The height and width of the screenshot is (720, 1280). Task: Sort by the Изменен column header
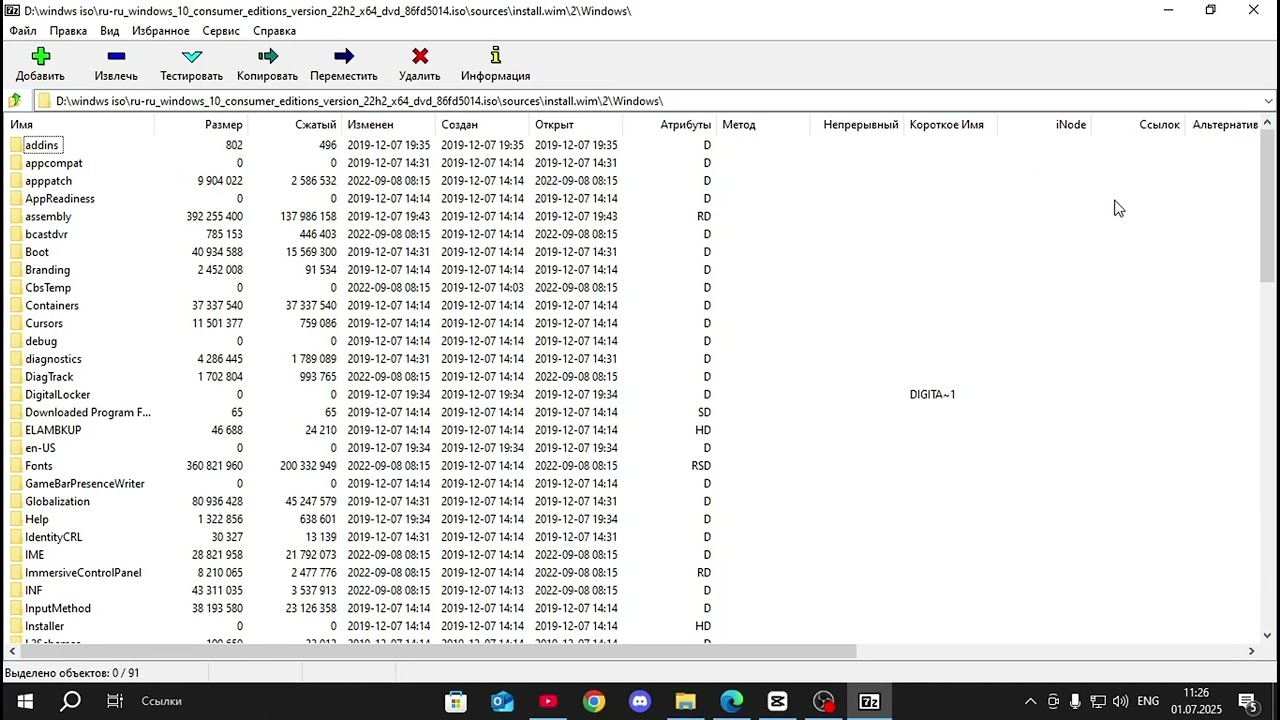pos(387,125)
